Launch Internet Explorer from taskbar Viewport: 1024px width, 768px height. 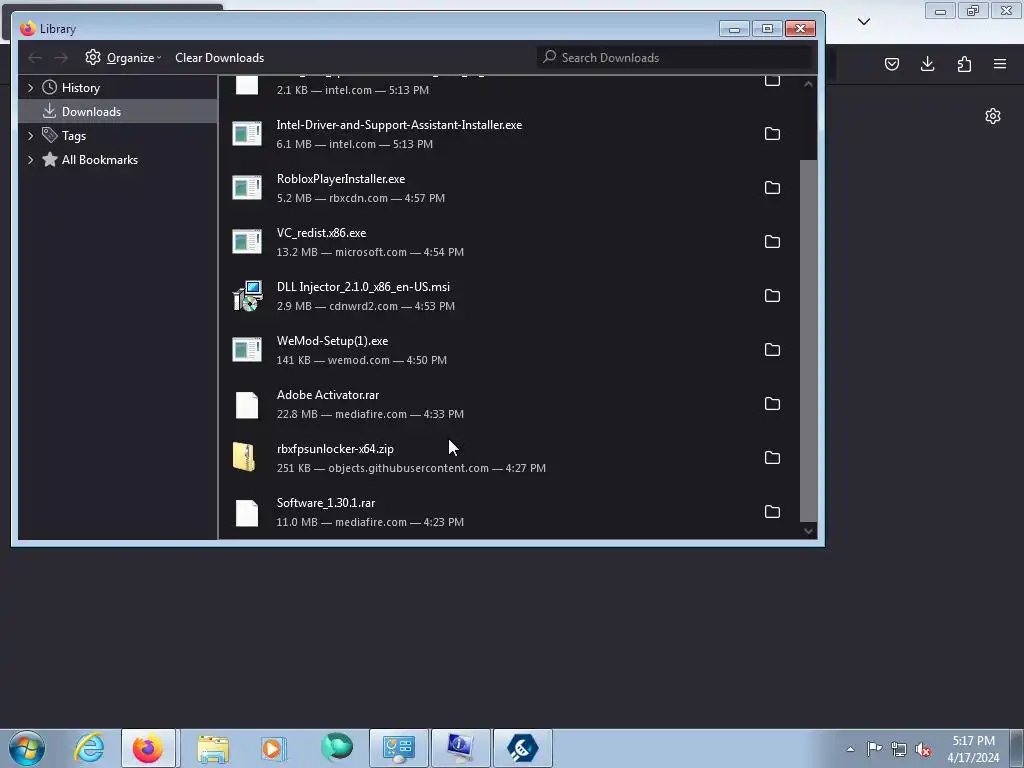point(89,748)
